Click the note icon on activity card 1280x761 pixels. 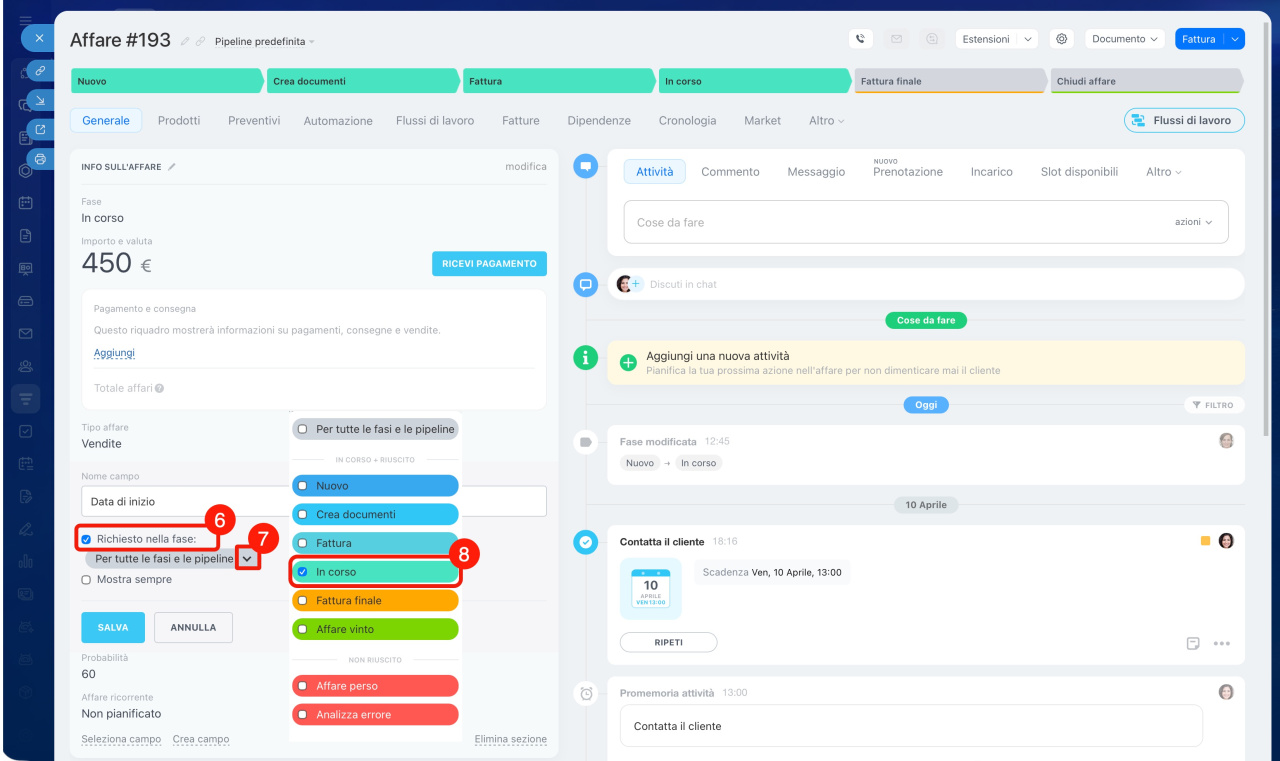click(1193, 643)
